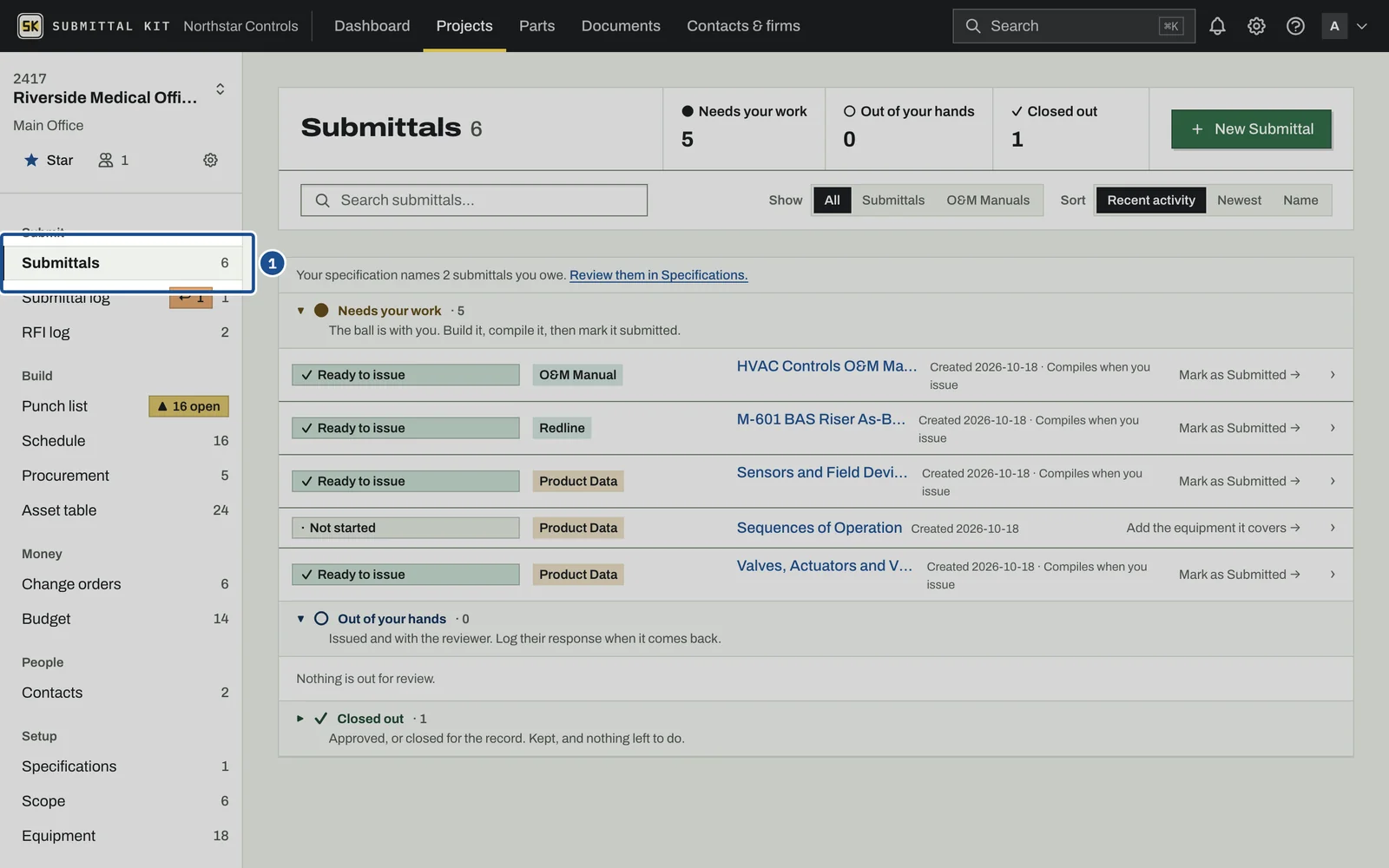Viewport: 1389px width, 868px height.
Task: Open the Documents tab
Action: point(621,26)
